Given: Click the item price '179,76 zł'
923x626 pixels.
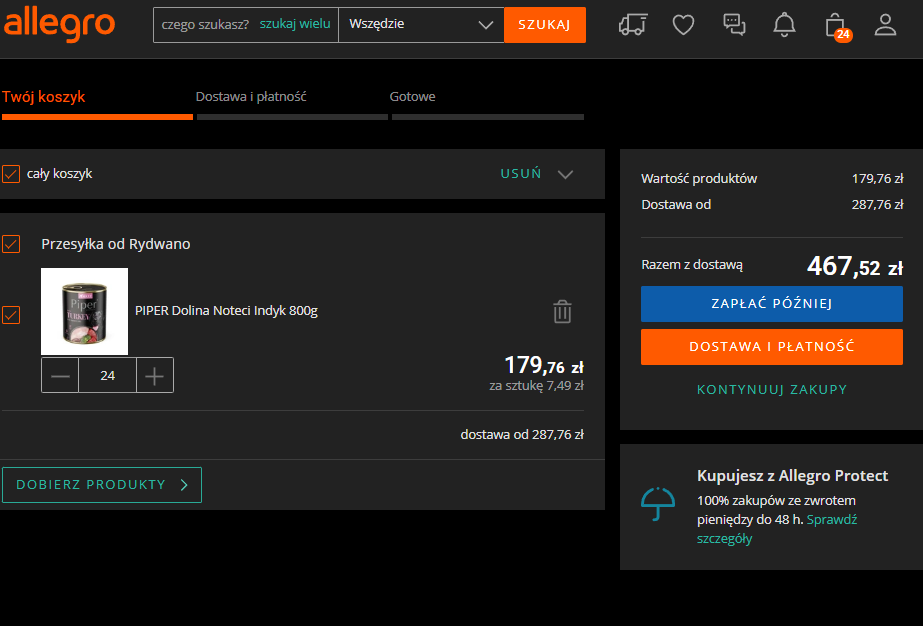Looking at the screenshot, I should click(x=544, y=365).
